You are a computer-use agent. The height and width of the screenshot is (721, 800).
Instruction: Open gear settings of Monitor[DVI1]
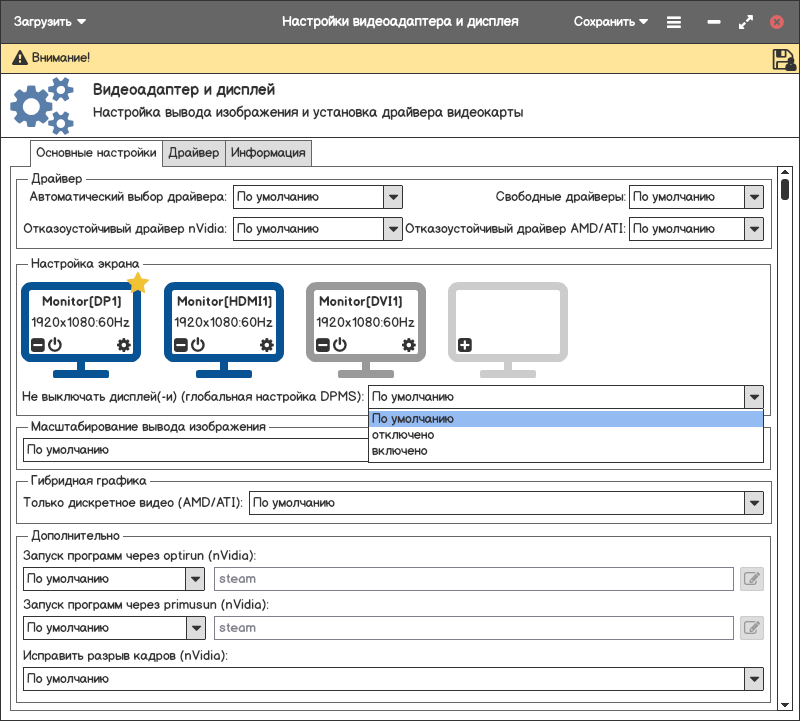point(409,345)
